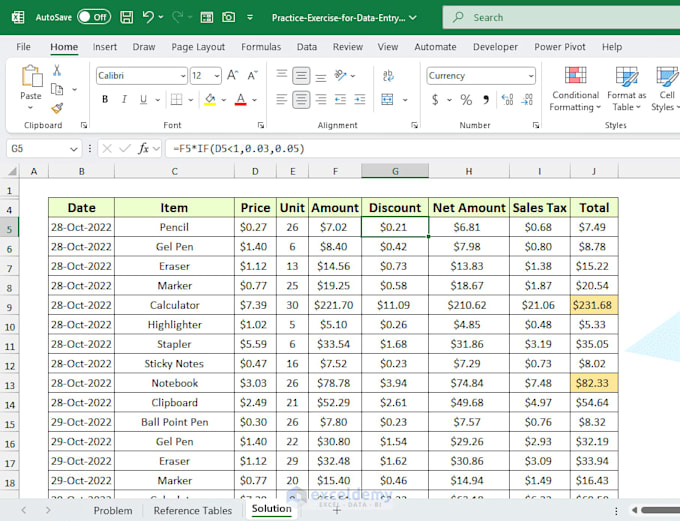
Task: Activate the Format Painter brush
Action: point(57,108)
